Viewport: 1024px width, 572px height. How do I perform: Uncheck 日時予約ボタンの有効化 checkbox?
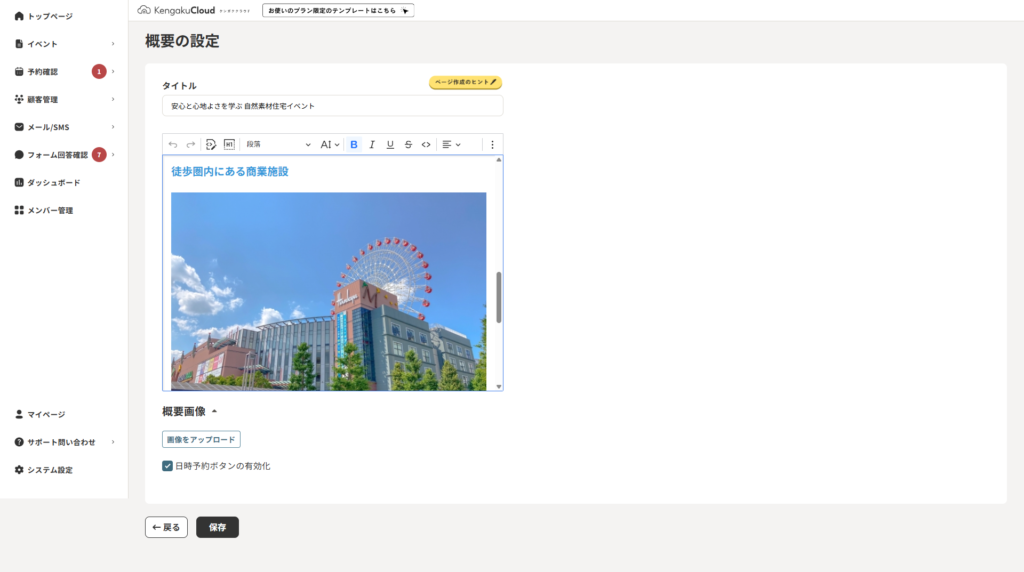pyautogui.click(x=168, y=466)
